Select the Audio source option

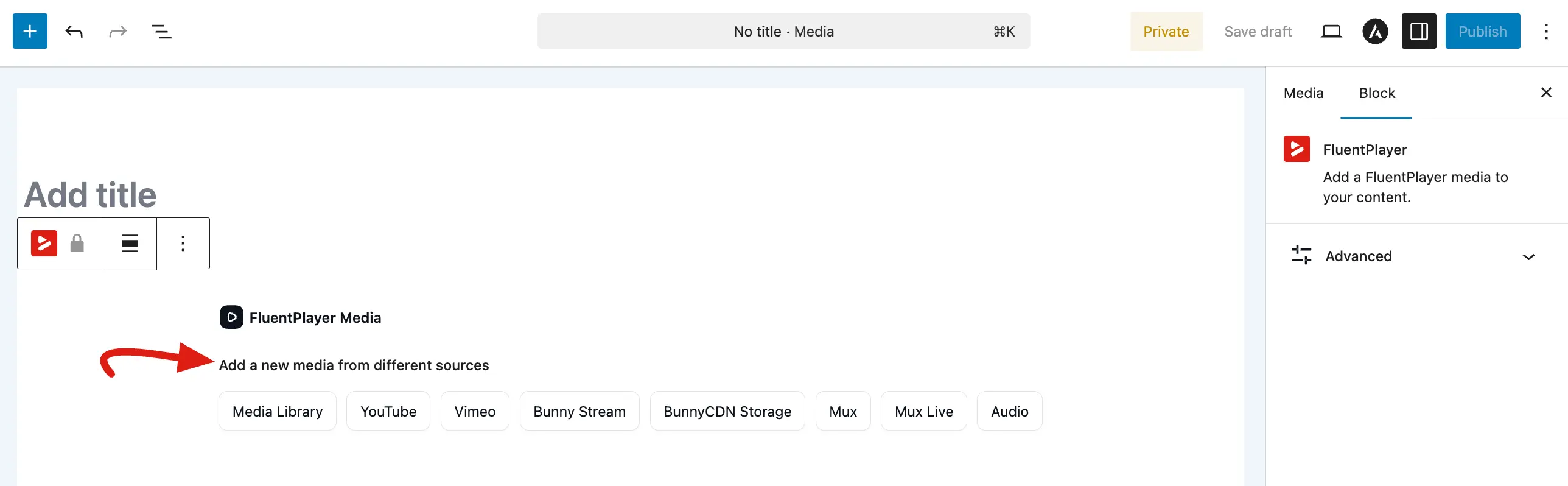point(1010,412)
